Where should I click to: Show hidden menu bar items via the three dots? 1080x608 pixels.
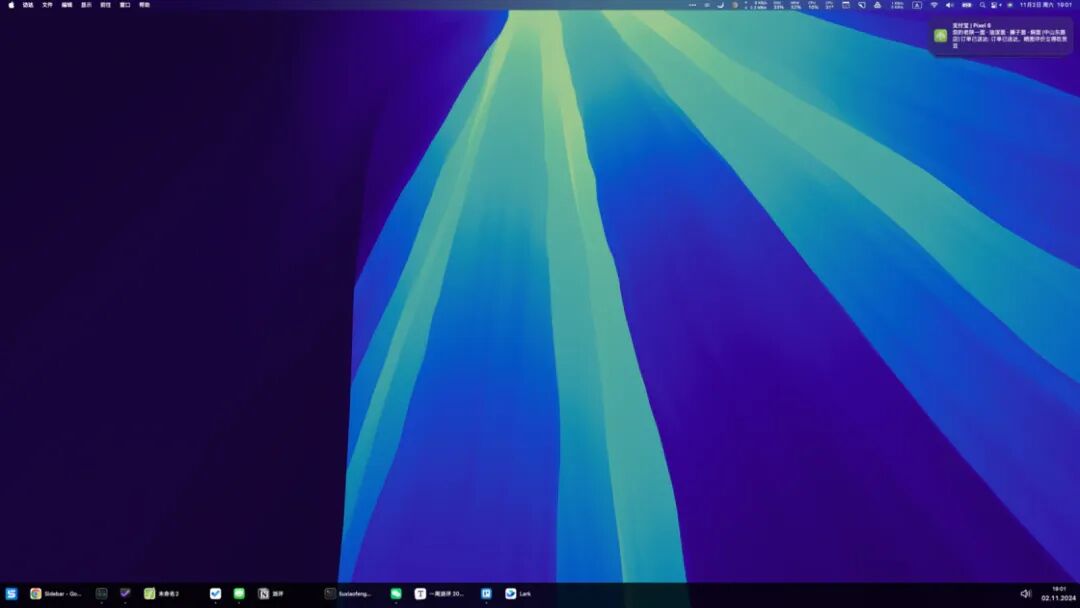[x=692, y=5]
